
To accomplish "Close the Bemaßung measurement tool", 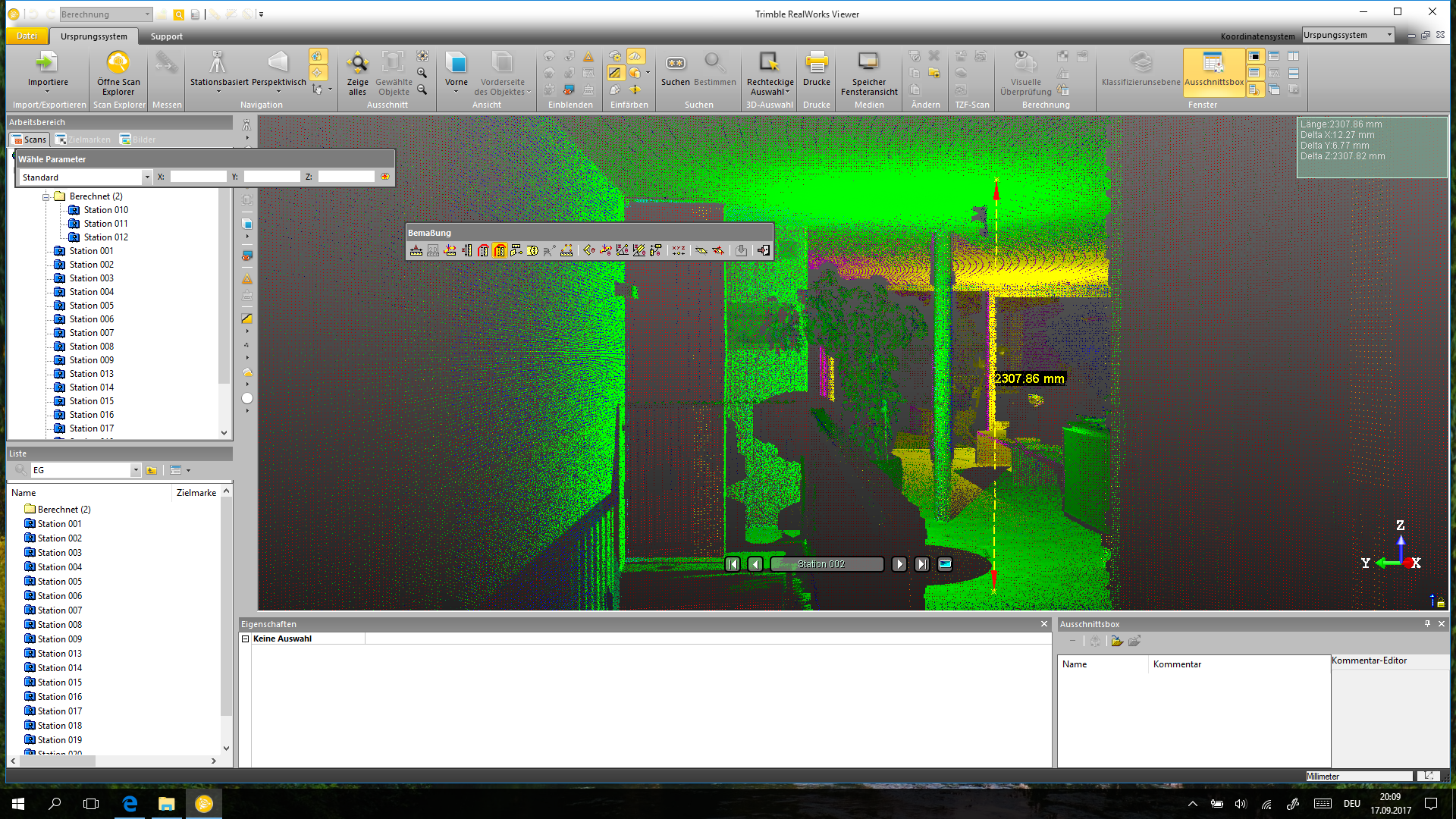I will tap(763, 250).
